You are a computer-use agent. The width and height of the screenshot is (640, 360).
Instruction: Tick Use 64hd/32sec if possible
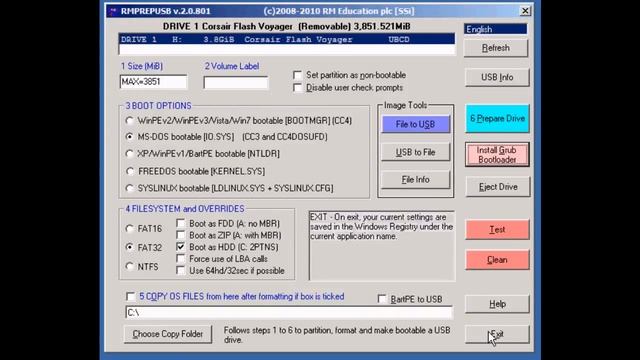180,271
